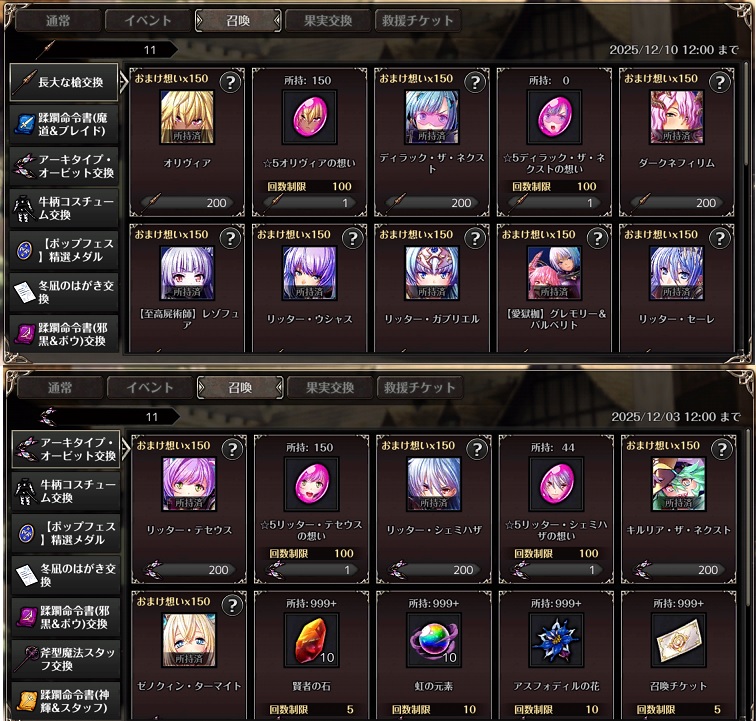Choose the 虹の元素 rainbow orb icon
The image size is (756, 721).
[434, 639]
